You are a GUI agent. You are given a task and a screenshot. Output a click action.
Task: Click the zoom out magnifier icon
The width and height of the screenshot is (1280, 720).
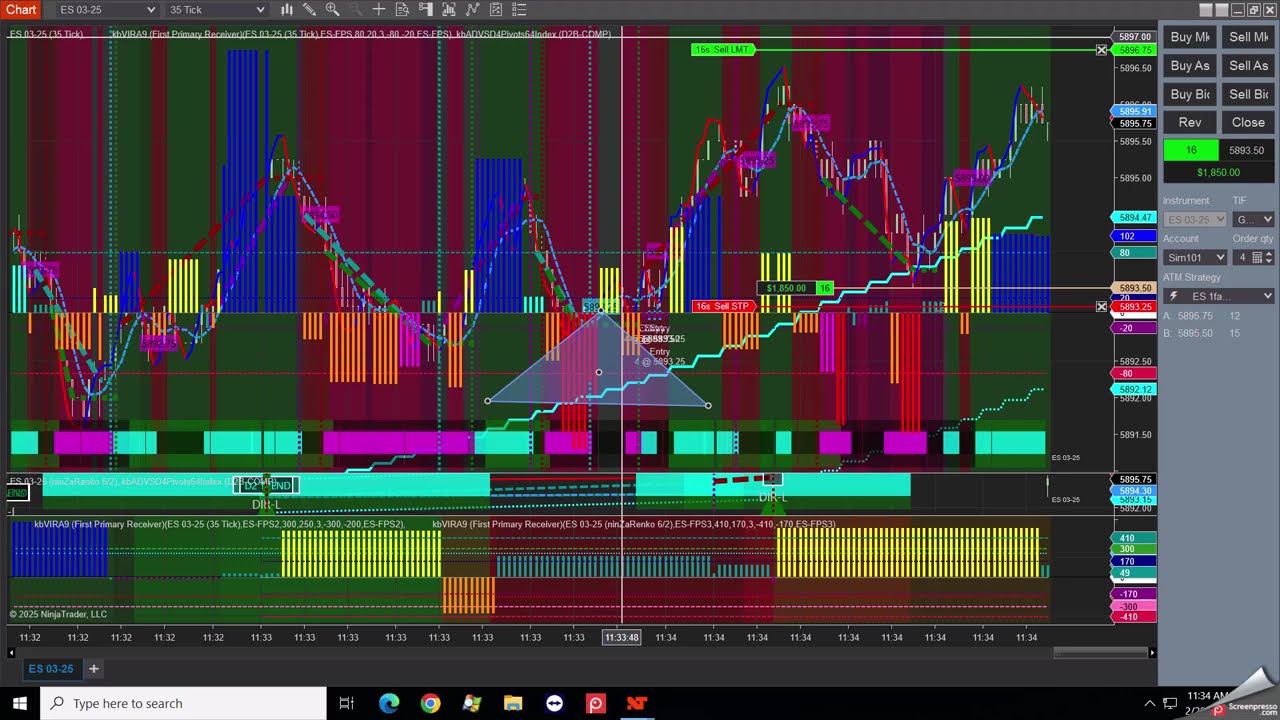[356, 10]
